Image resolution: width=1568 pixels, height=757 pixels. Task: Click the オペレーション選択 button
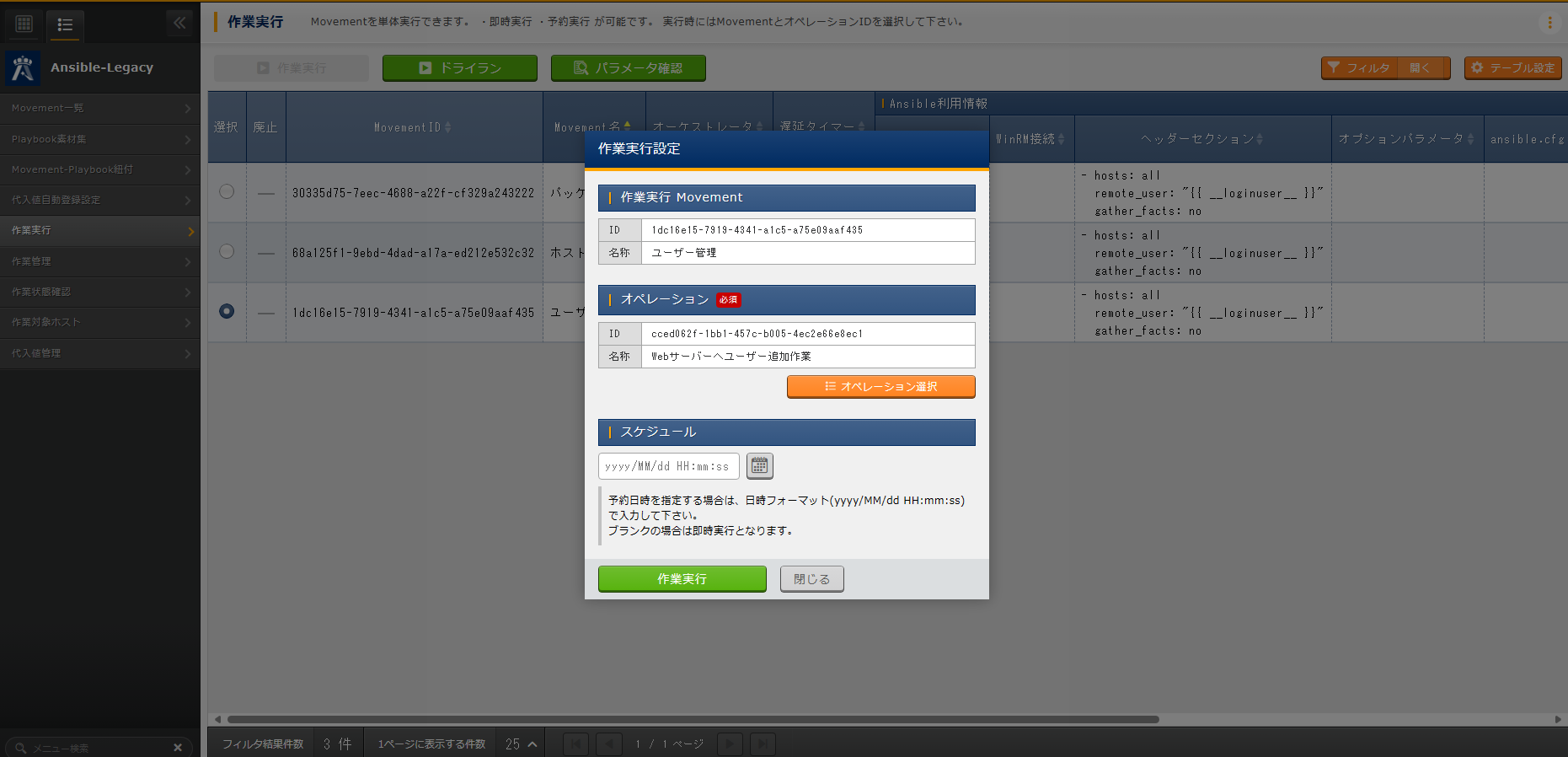[880, 387]
